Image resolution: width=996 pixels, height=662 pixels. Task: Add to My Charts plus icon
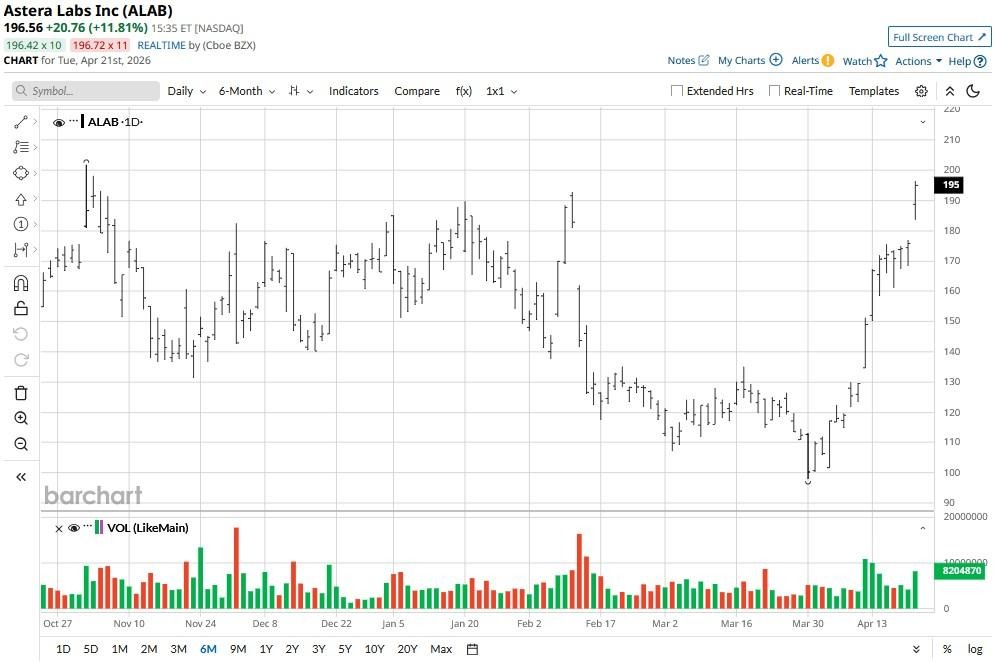776,60
